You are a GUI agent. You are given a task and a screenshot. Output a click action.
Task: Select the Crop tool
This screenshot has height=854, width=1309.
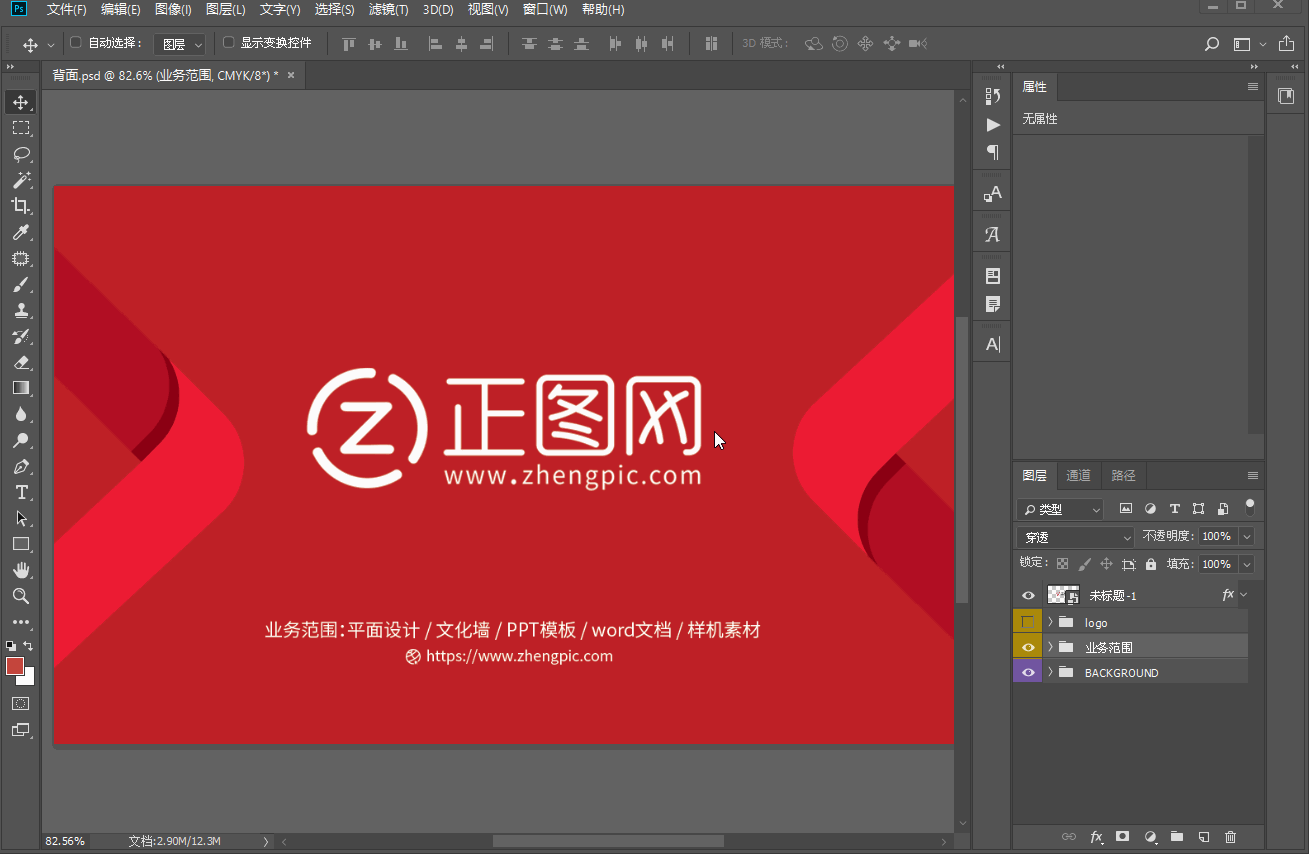20,206
